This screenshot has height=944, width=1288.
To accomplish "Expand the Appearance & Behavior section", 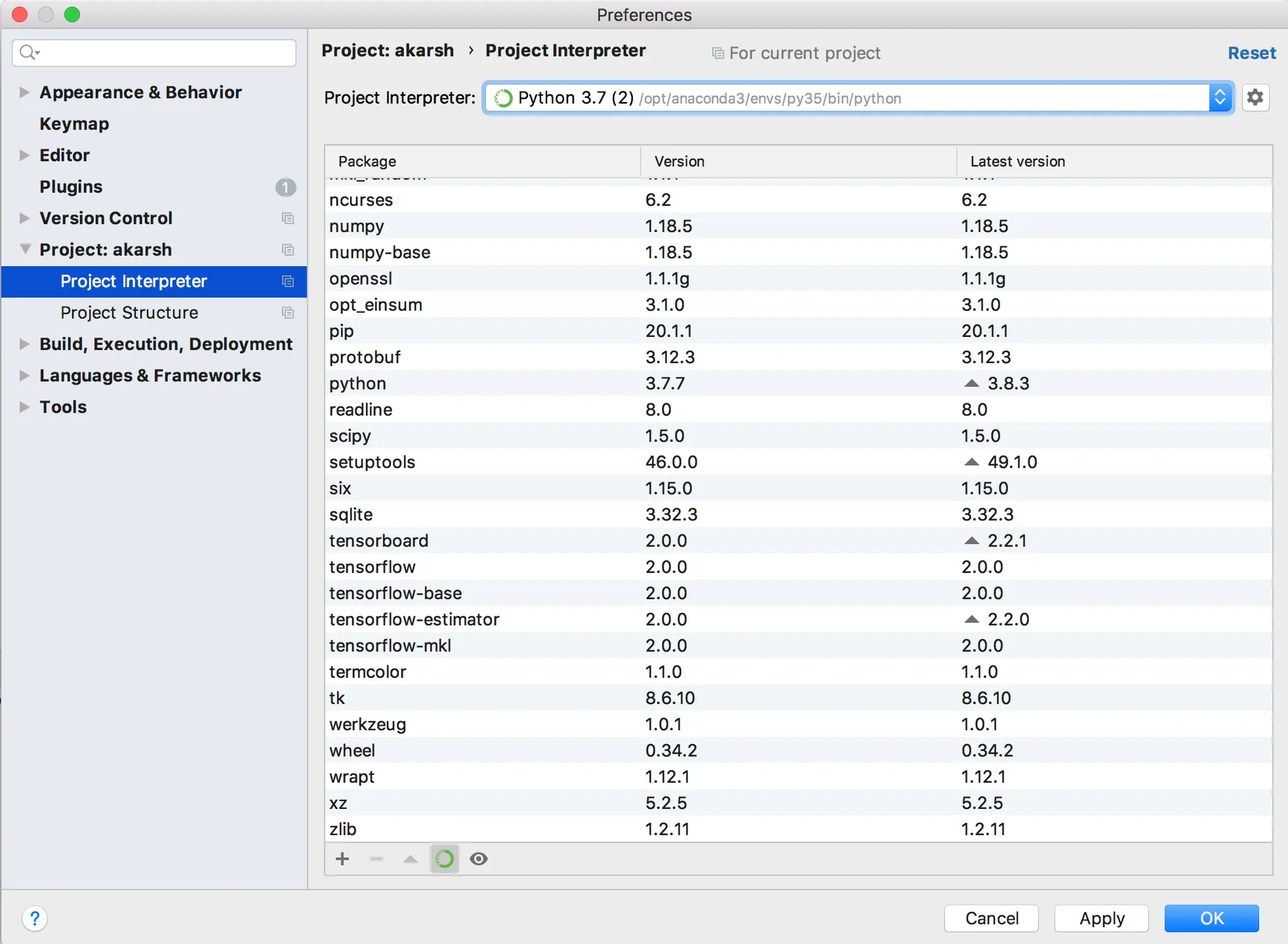I will tap(24, 92).
